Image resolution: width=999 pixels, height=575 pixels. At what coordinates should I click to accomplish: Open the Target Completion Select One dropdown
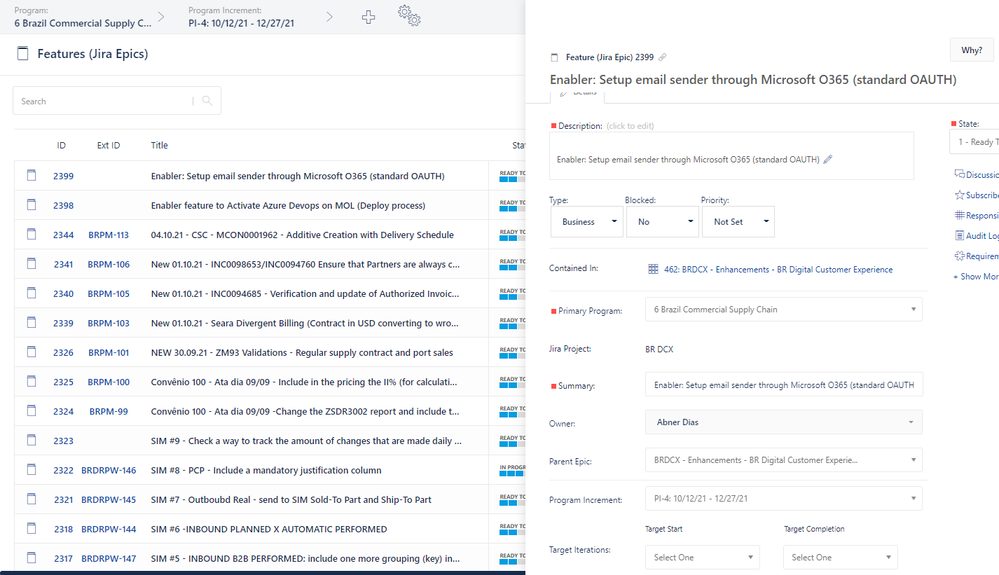click(x=840, y=557)
